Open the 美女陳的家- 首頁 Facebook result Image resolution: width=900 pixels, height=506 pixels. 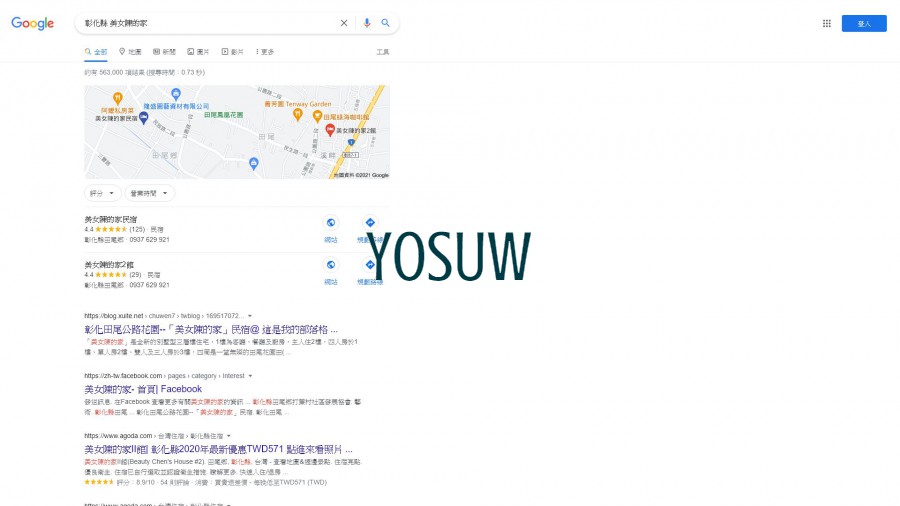(143, 389)
